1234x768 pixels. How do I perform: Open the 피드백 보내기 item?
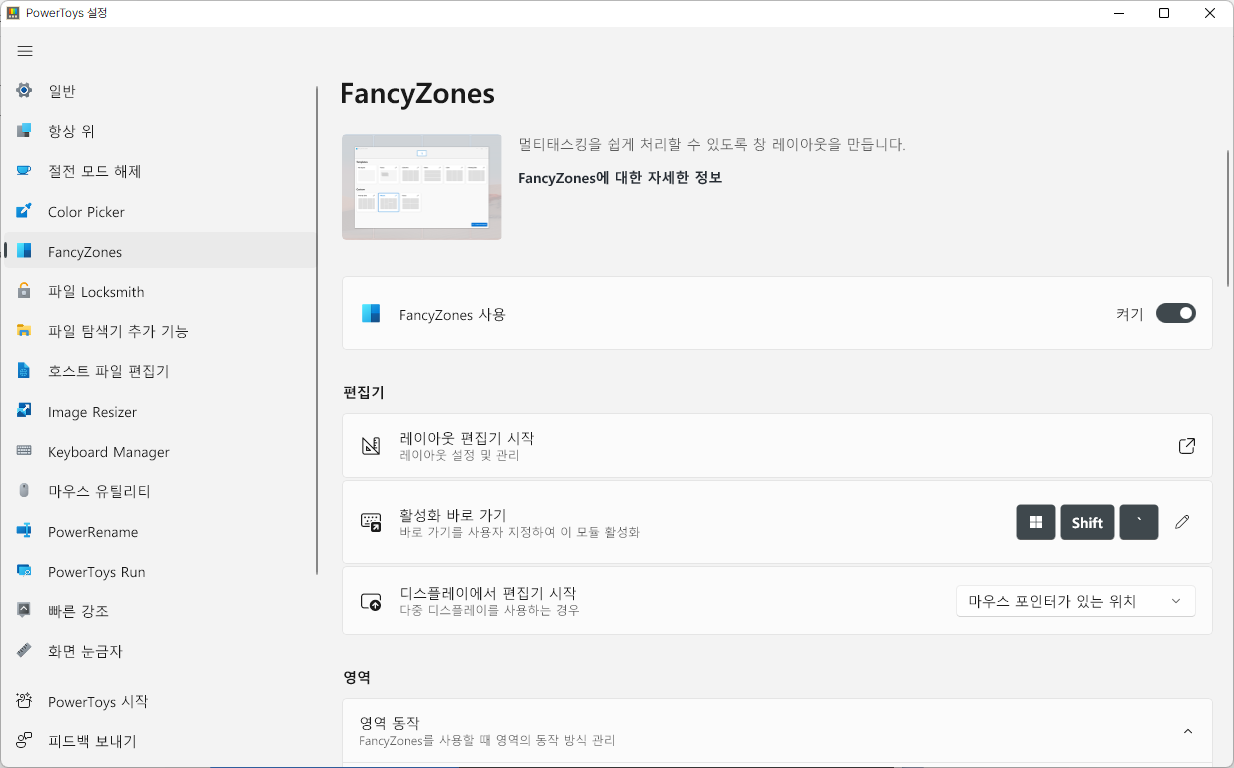coord(160,741)
